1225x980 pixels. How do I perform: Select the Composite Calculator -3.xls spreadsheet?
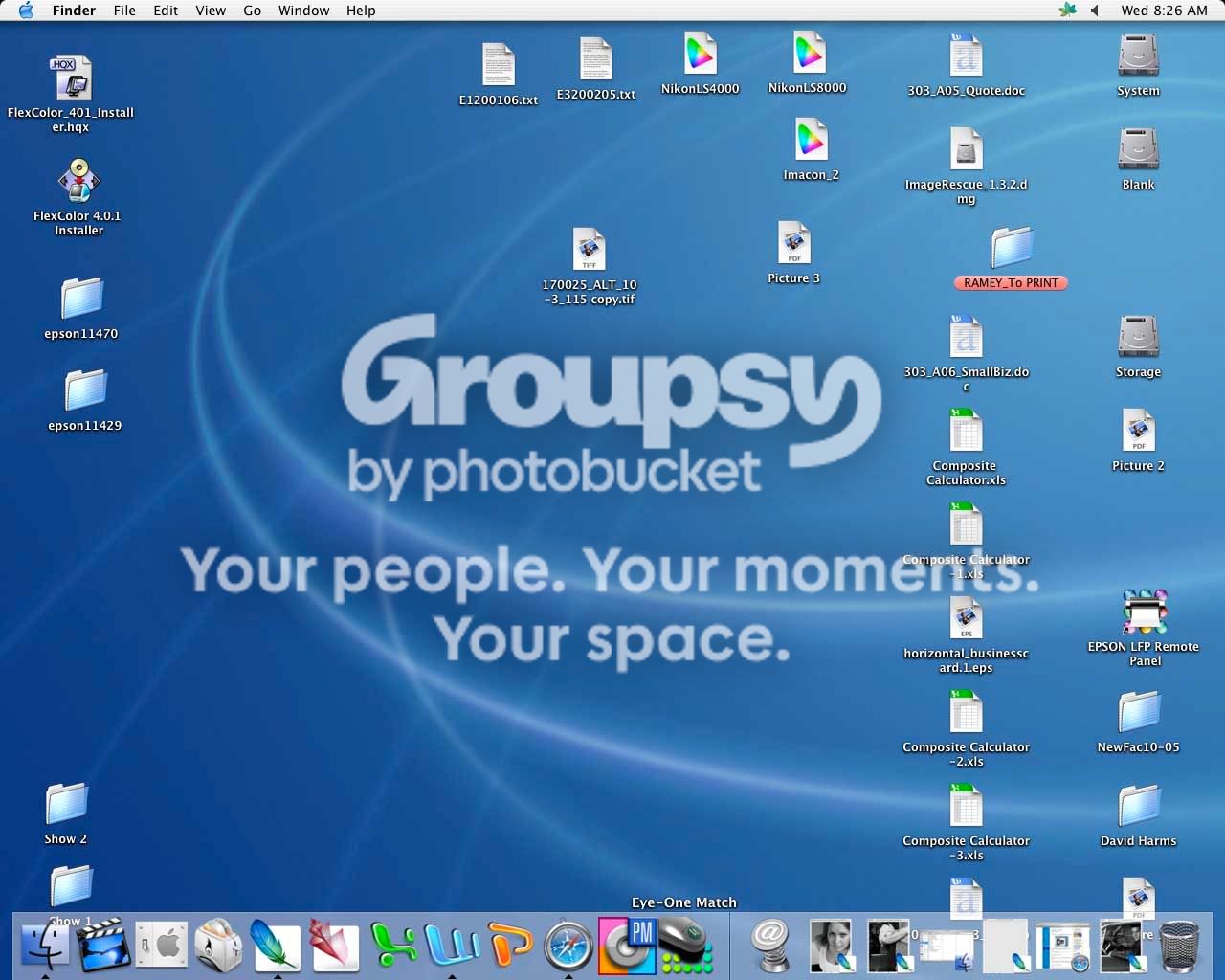(966, 806)
